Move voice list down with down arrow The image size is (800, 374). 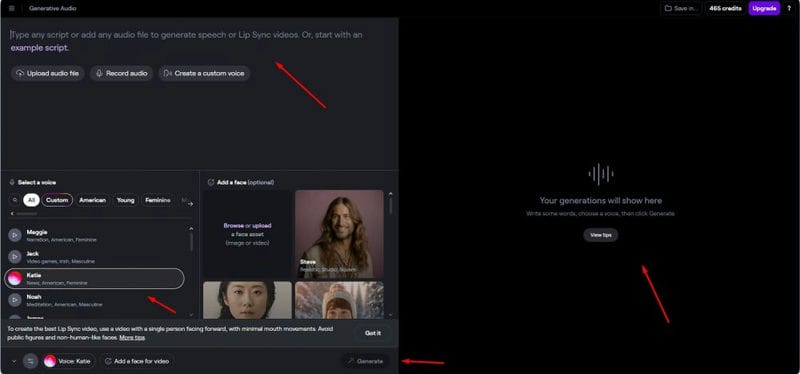pos(191,315)
